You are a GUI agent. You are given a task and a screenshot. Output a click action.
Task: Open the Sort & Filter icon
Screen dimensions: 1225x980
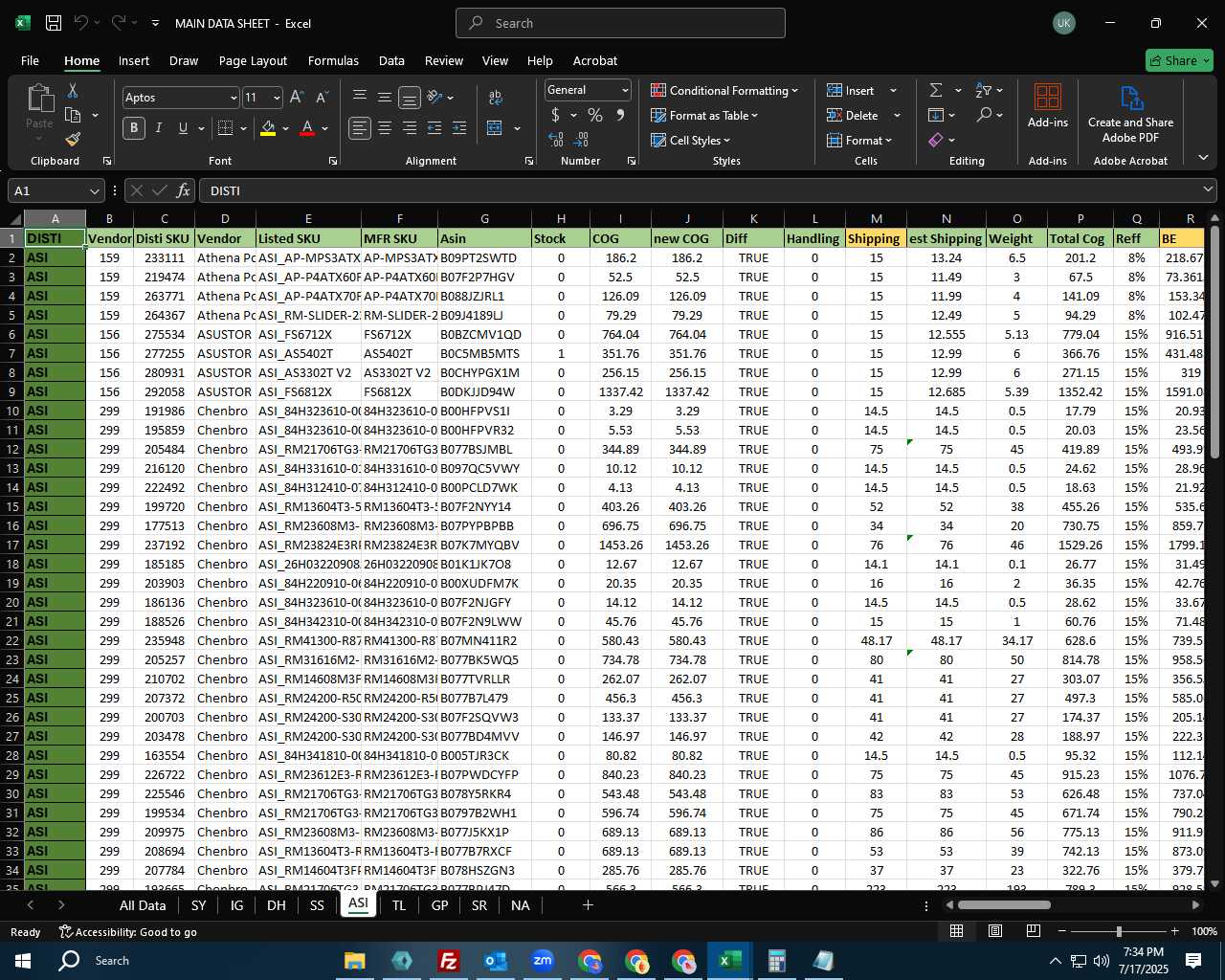pyautogui.click(x=983, y=90)
